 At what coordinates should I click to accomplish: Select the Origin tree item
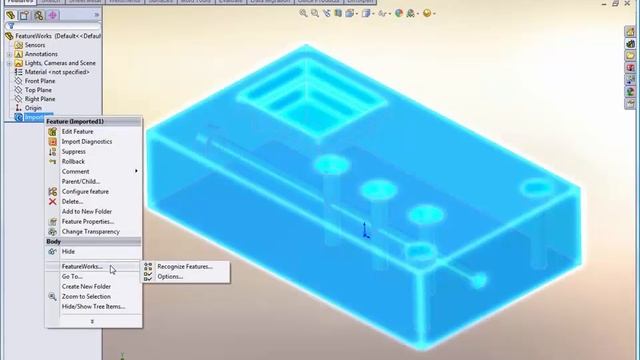click(x=33, y=108)
